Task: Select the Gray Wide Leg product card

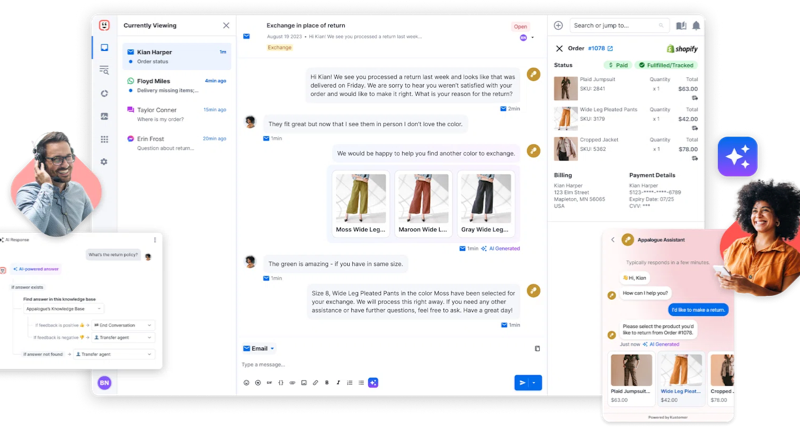Action: point(485,204)
